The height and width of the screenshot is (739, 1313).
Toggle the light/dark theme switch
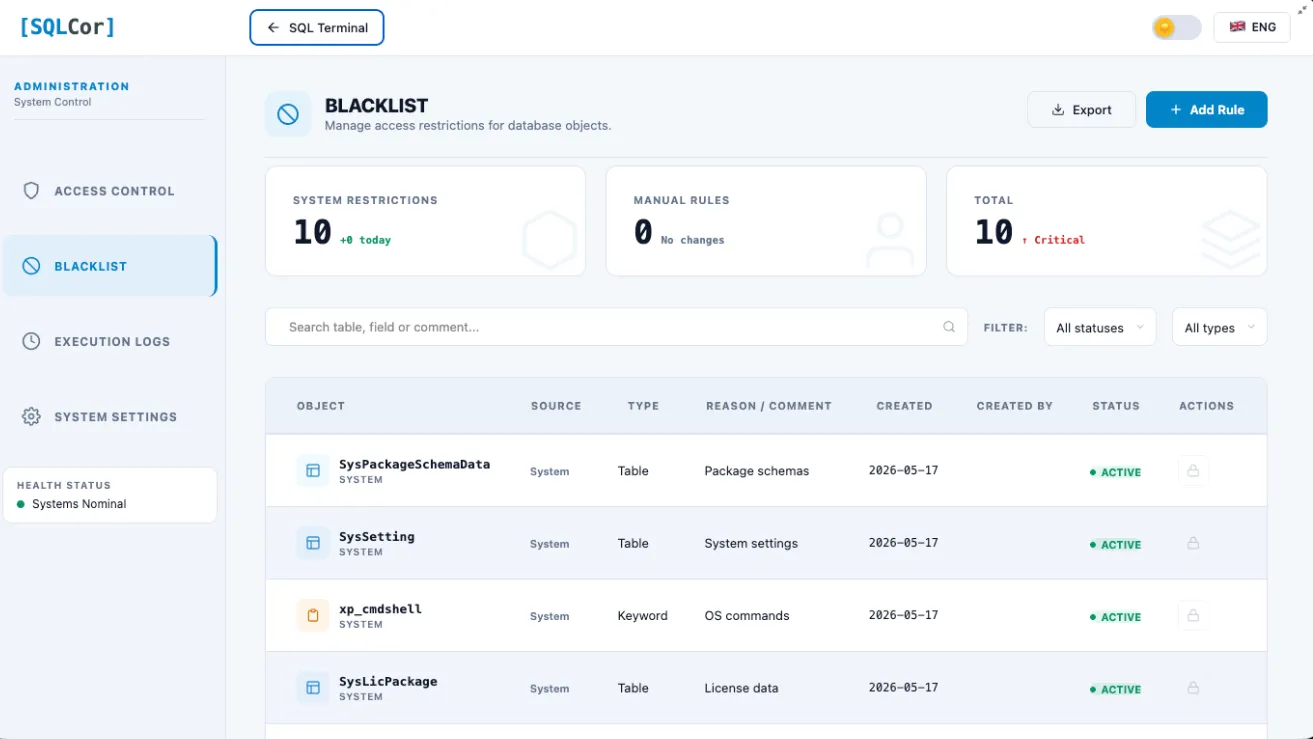pyautogui.click(x=1176, y=27)
